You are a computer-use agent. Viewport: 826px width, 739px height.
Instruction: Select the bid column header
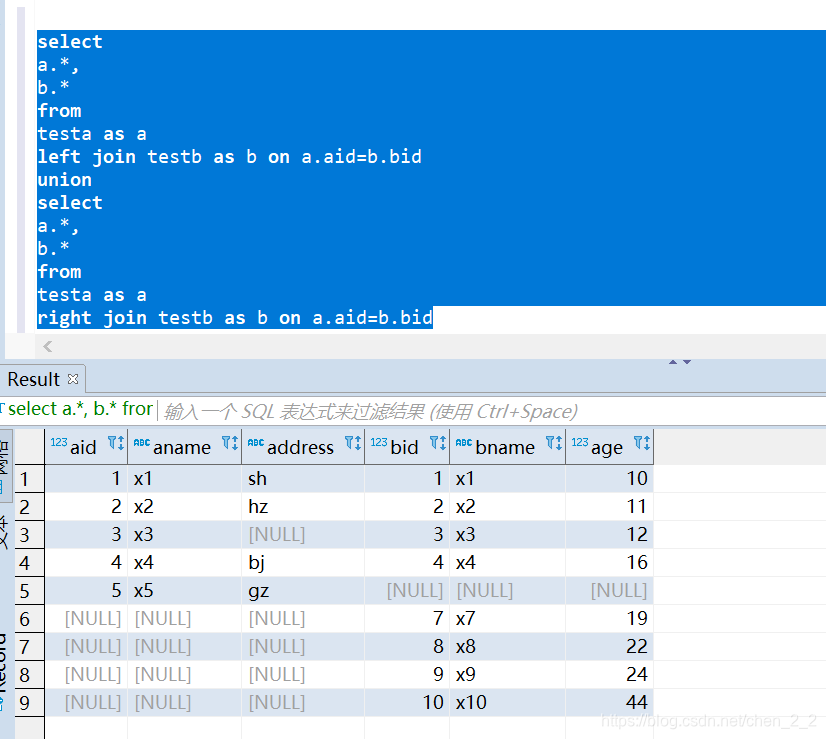point(407,447)
